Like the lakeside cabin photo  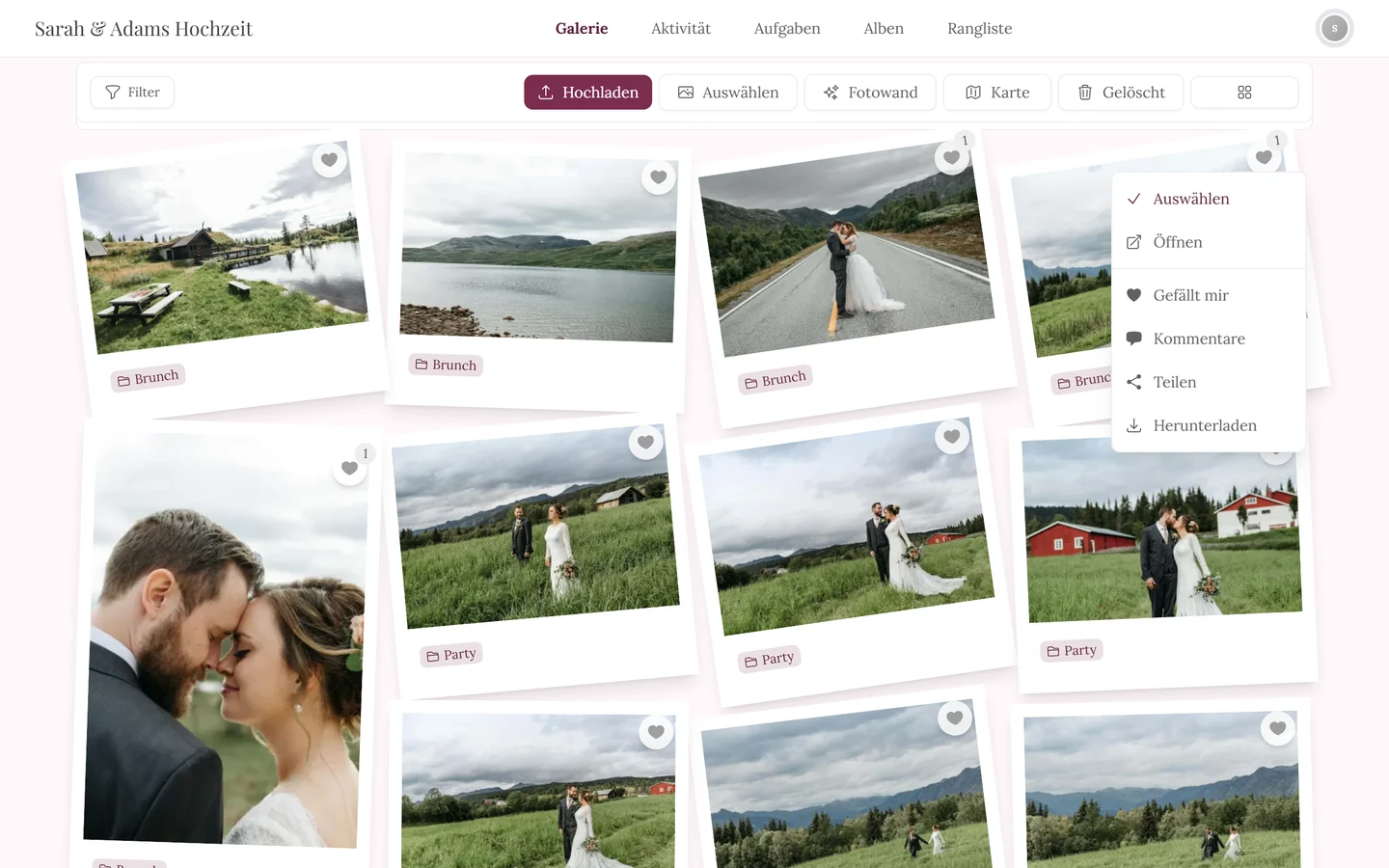click(329, 160)
